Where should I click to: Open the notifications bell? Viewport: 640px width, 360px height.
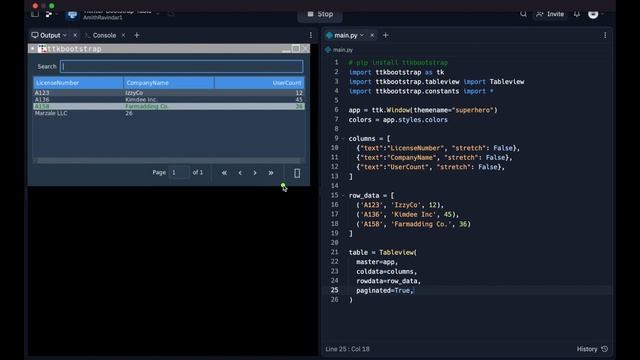point(577,14)
